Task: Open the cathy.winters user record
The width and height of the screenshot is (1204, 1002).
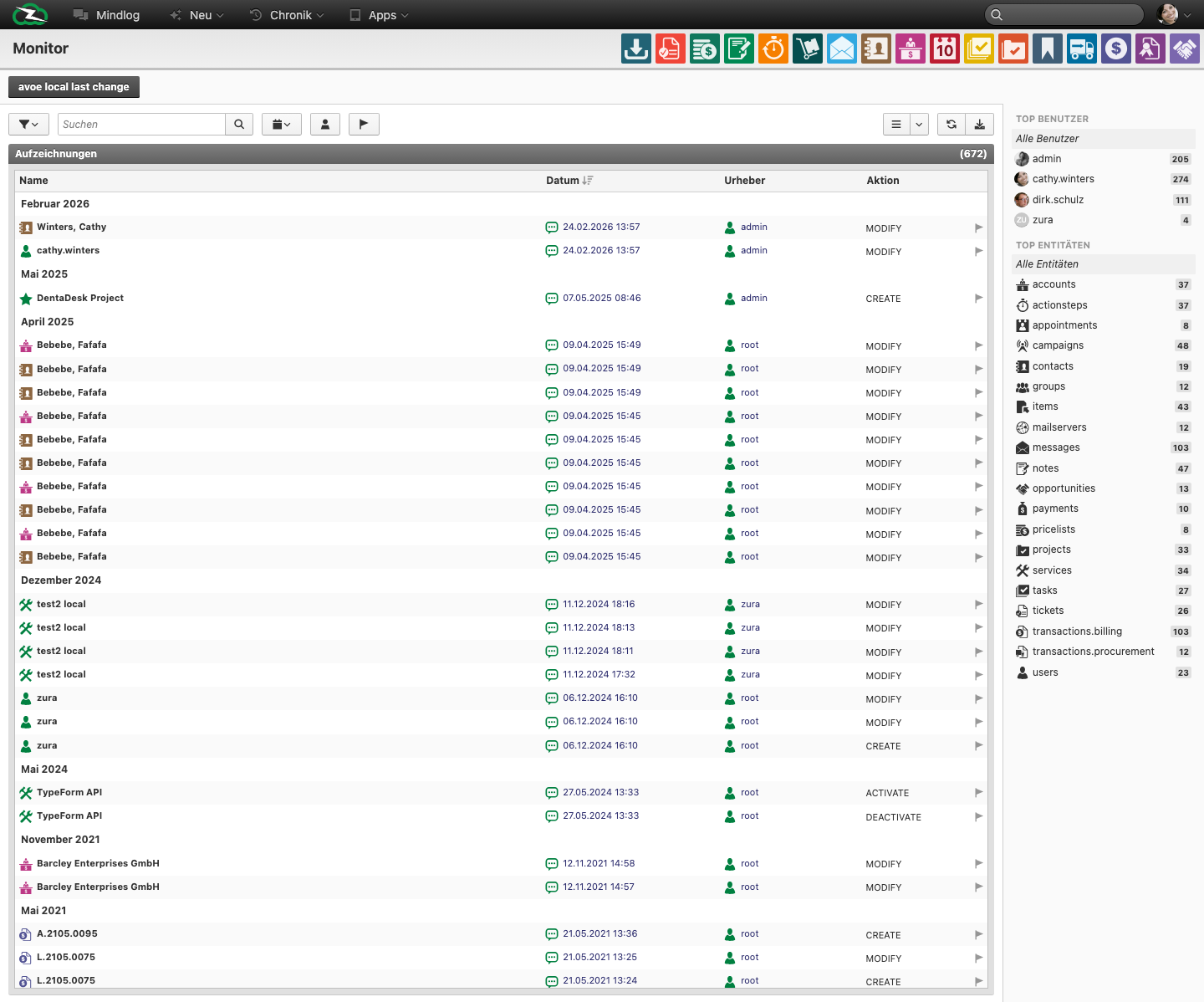Action: click(68, 250)
